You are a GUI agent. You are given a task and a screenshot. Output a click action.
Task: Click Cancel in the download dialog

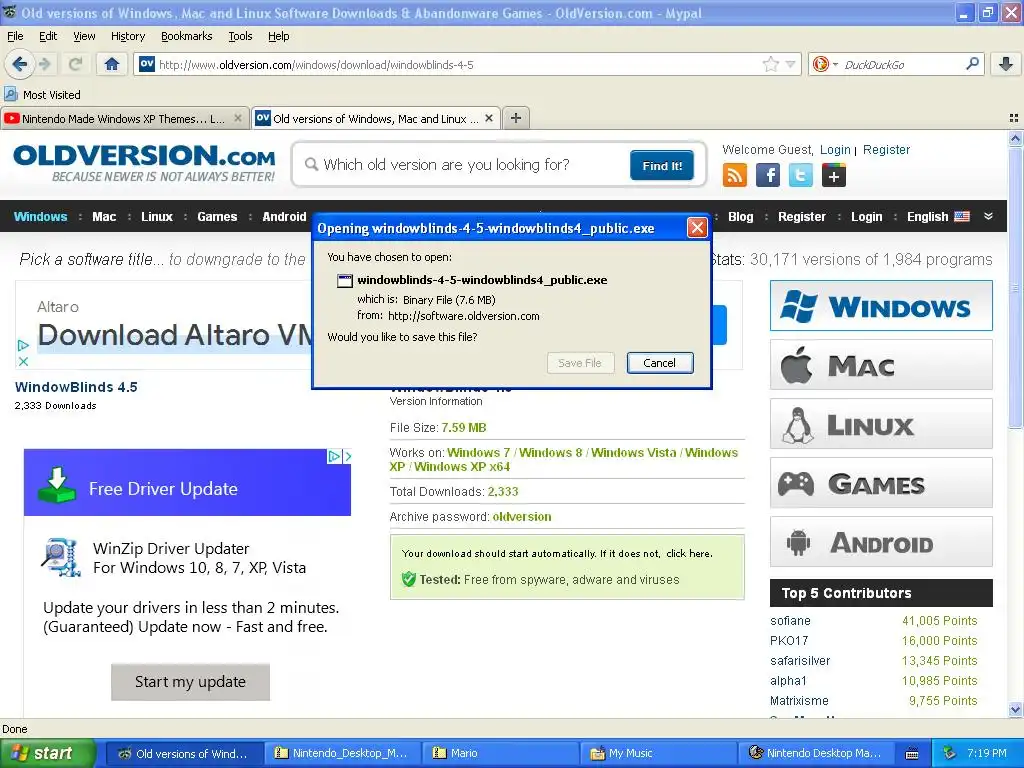(660, 363)
